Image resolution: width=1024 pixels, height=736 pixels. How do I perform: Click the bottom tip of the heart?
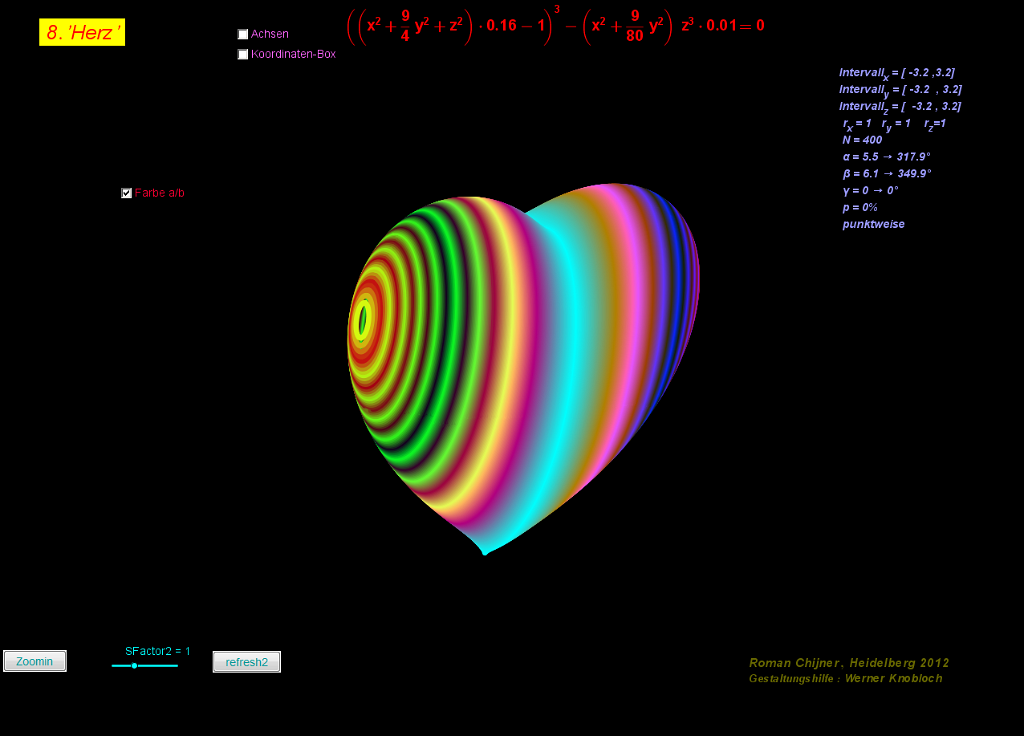click(485, 551)
